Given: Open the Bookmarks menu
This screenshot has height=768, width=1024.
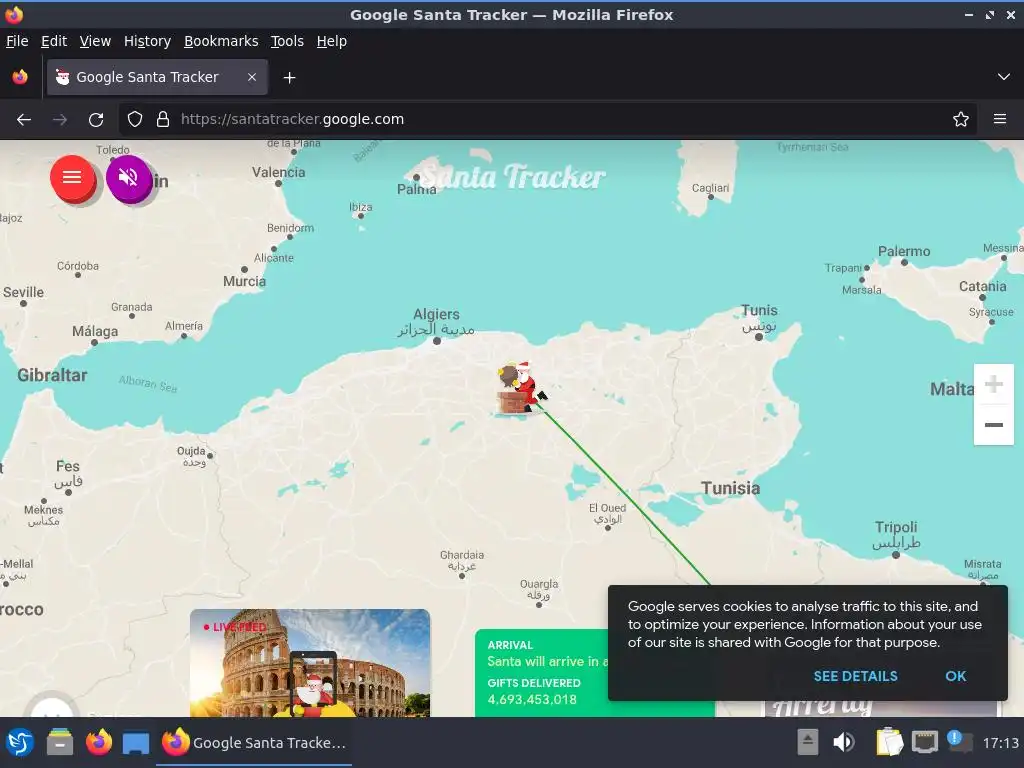Looking at the screenshot, I should click(221, 41).
